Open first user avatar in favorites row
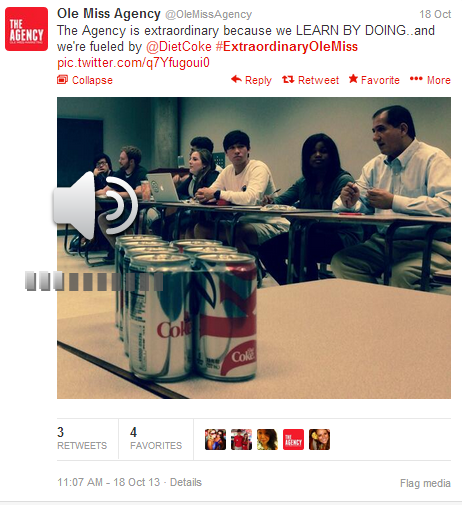 [x=215, y=439]
